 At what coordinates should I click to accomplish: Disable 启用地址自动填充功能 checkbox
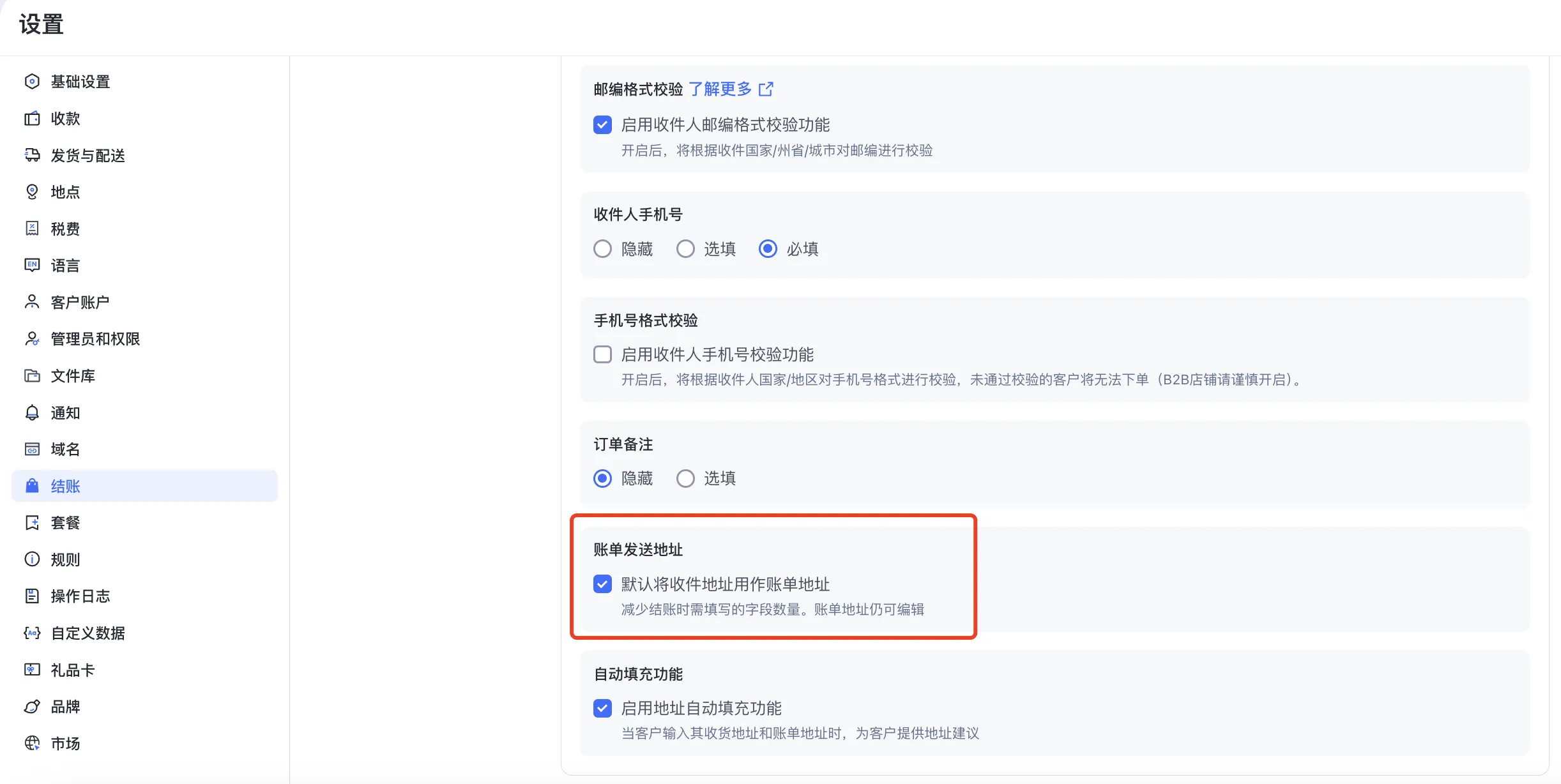(602, 708)
